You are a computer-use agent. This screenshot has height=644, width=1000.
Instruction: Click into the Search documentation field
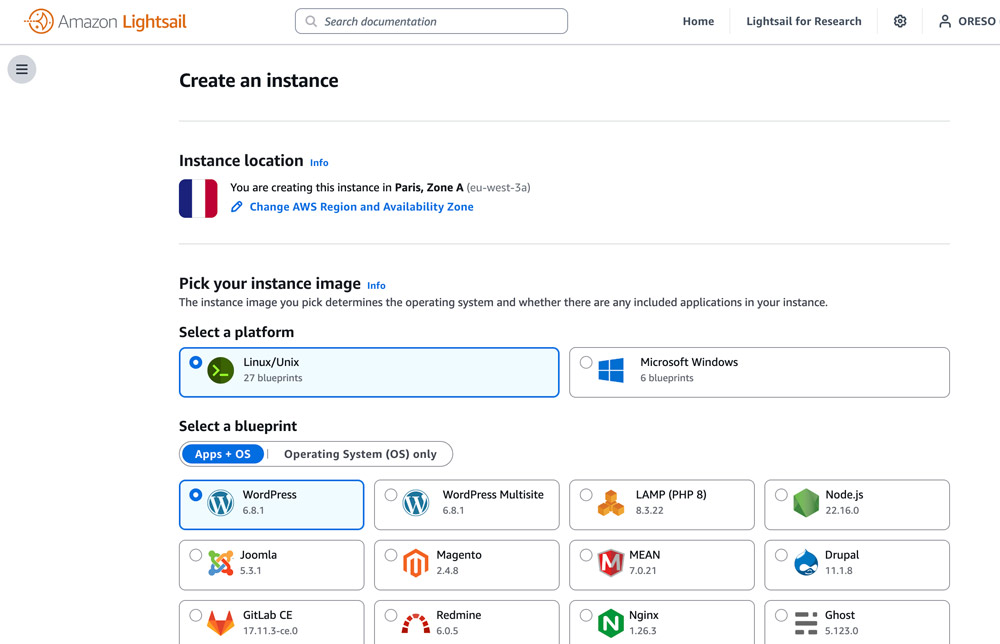pyautogui.click(x=431, y=21)
